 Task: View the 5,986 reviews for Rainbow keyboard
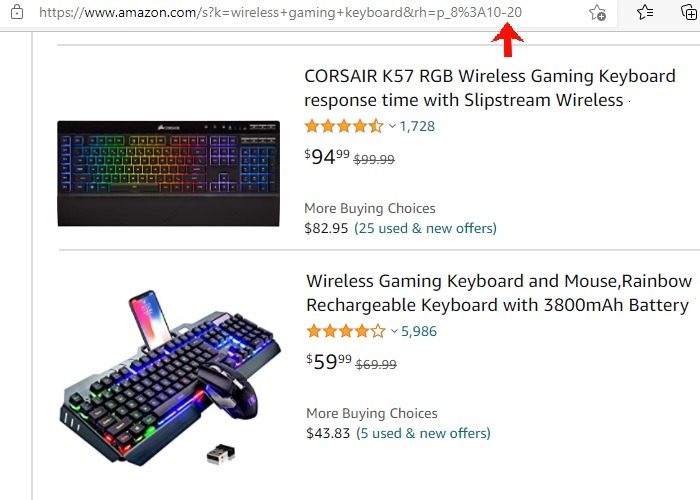pyautogui.click(x=419, y=331)
